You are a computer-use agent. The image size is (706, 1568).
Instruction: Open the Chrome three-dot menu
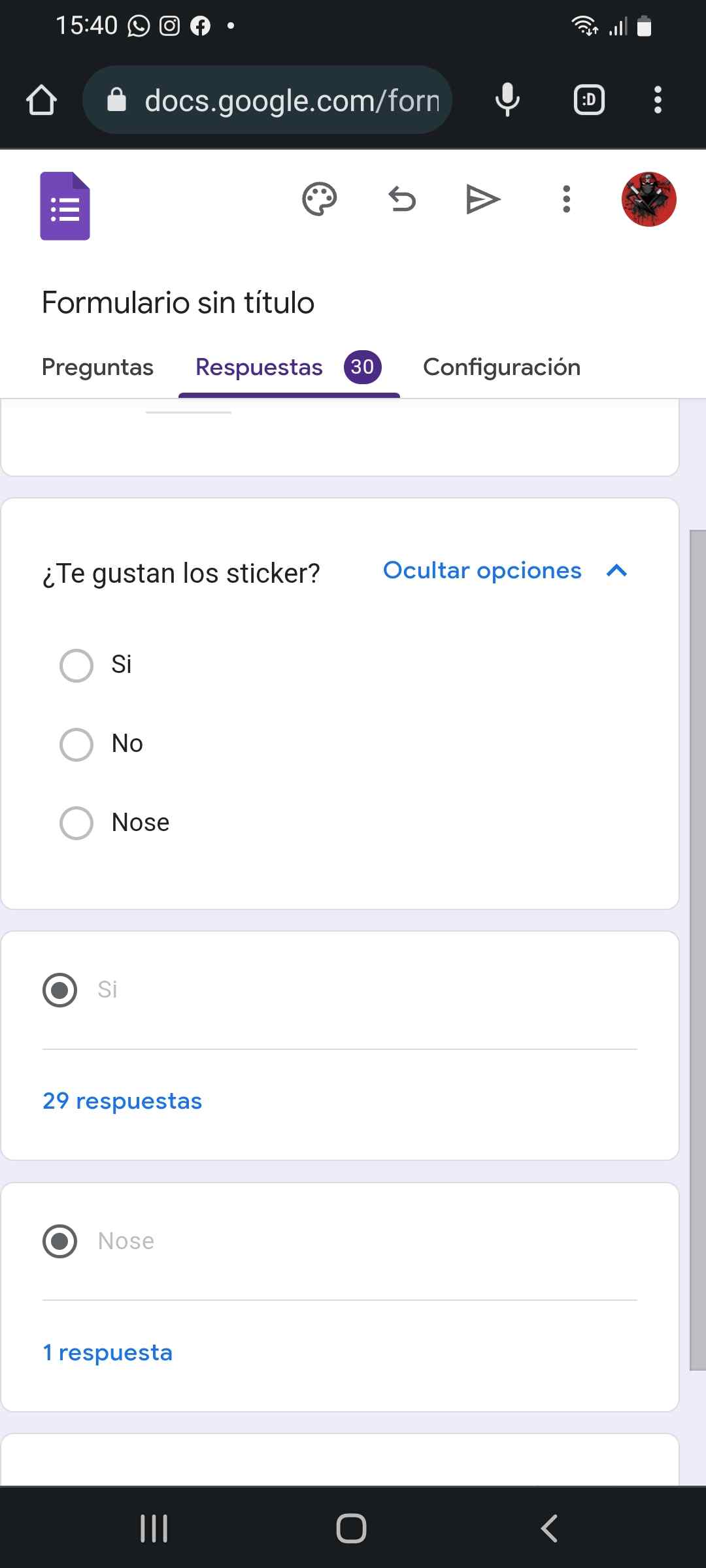[x=658, y=101]
